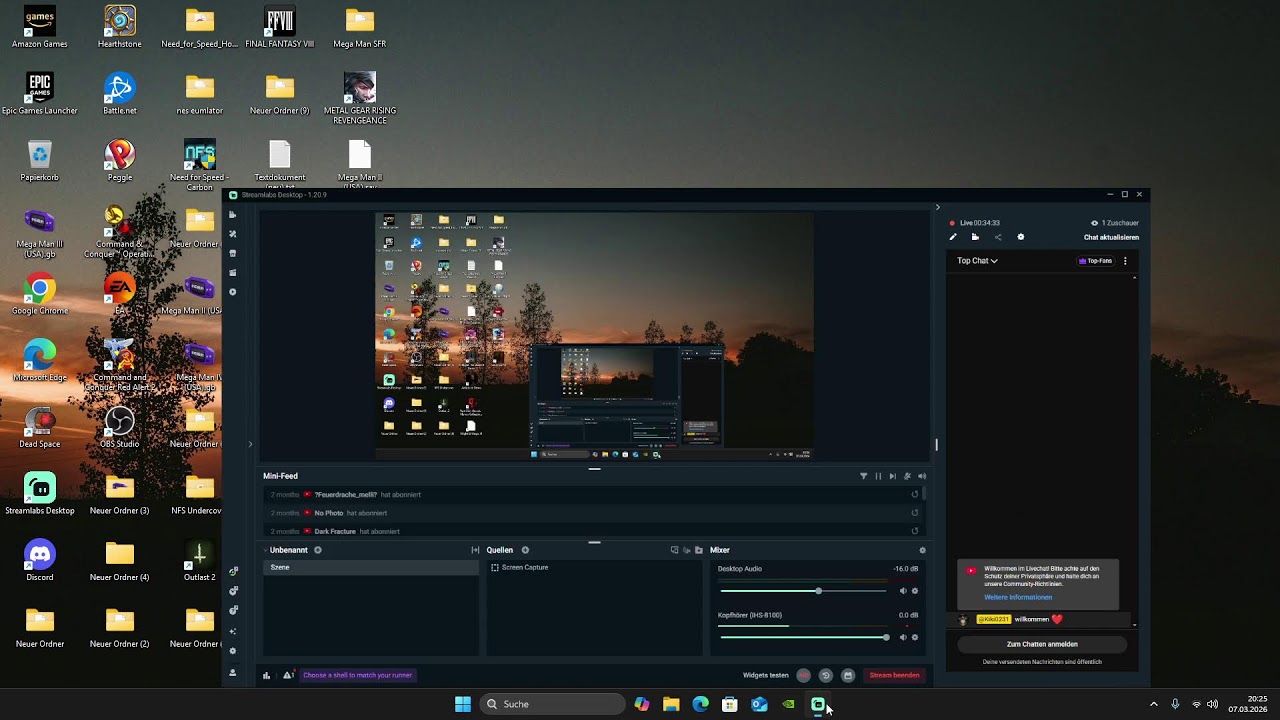Skip the current alert in Mini-Feed

point(893,476)
